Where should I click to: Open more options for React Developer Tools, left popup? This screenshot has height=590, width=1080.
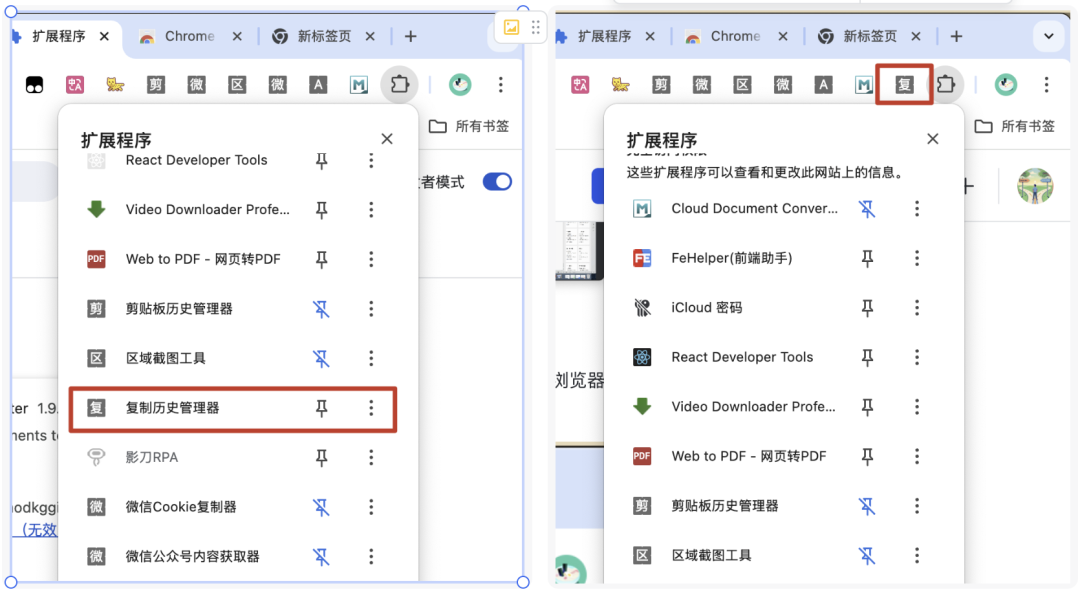pyautogui.click(x=371, y=160)
